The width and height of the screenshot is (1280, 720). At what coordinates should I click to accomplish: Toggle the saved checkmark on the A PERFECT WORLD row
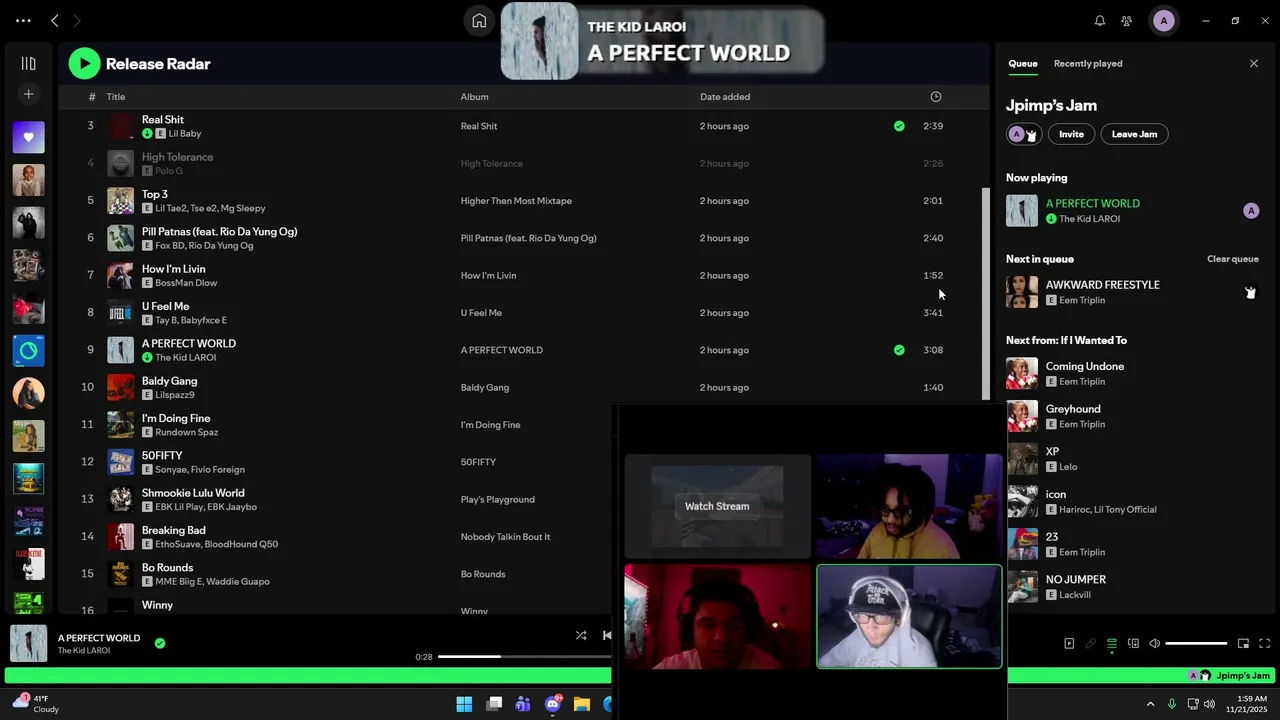899,350
